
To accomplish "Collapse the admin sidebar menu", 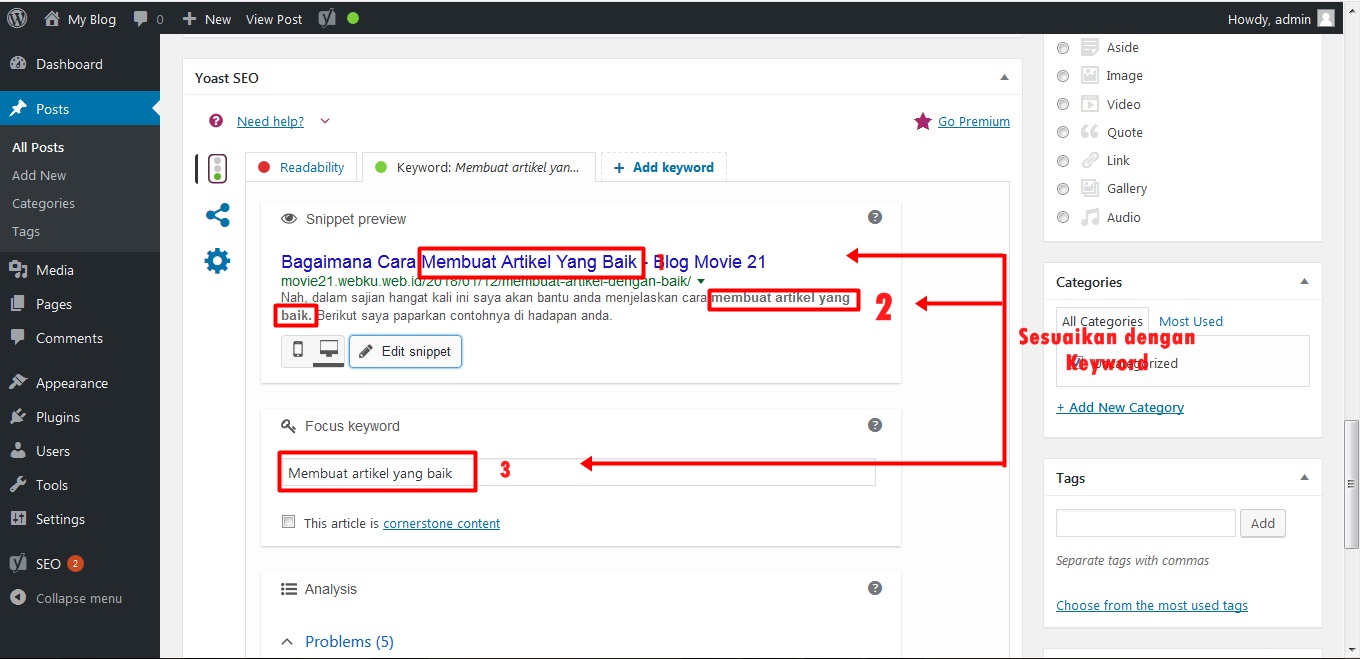I will tap(80, 598).
